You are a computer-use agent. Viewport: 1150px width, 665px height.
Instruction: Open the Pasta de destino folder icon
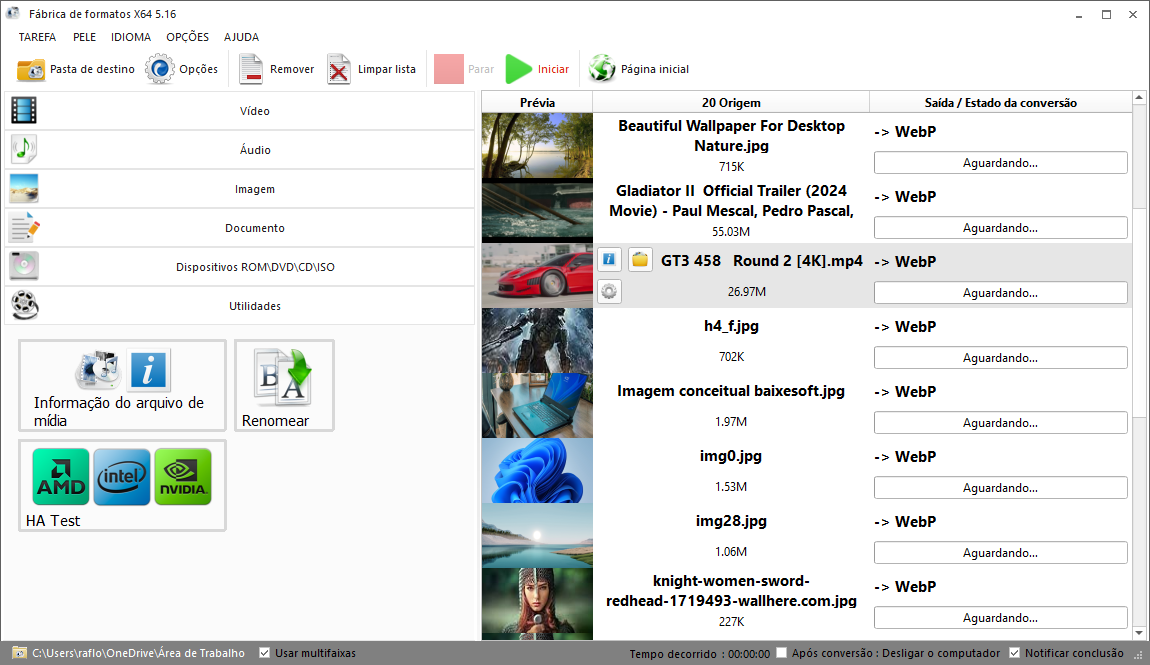[31, 70]
